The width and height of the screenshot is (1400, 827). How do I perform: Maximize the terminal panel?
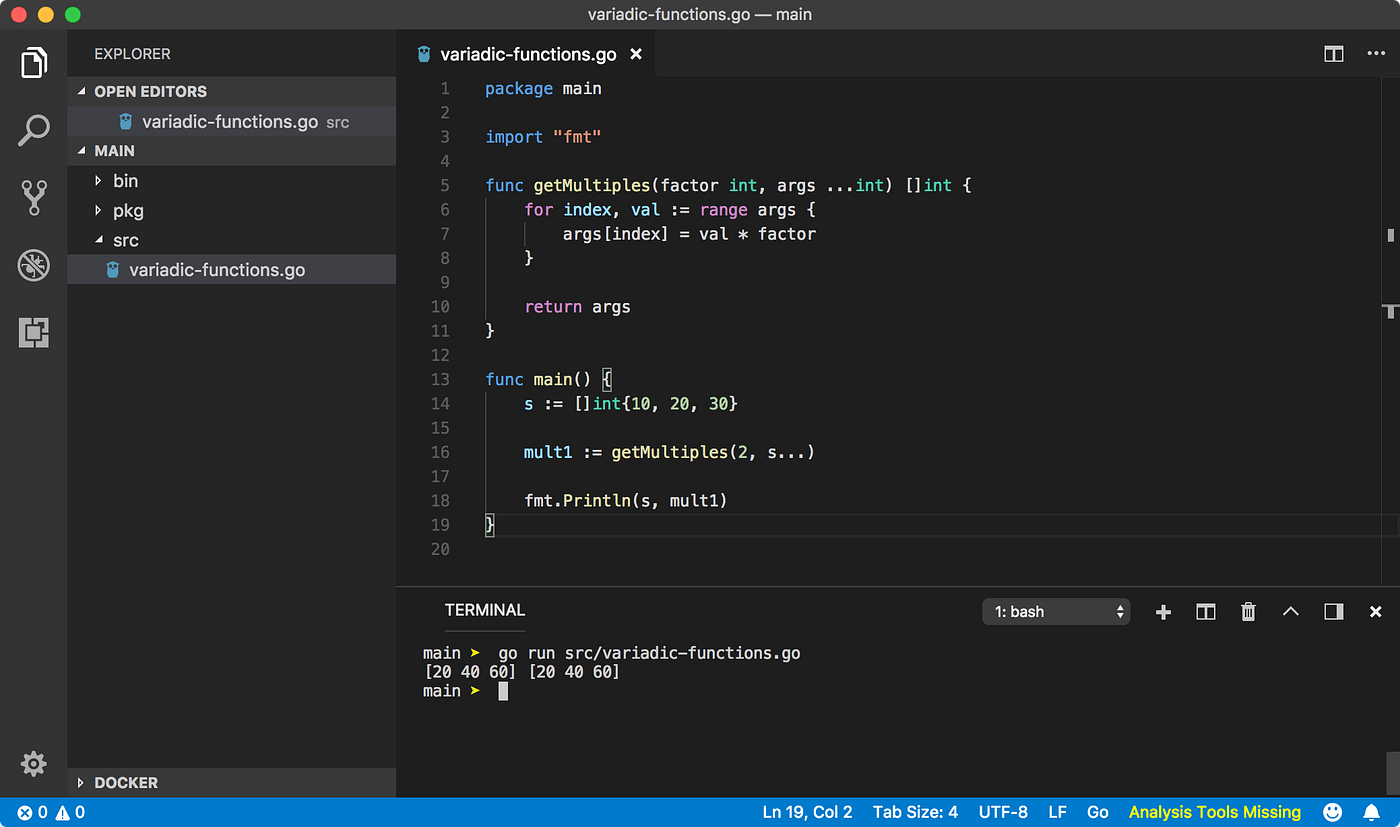1291,611
